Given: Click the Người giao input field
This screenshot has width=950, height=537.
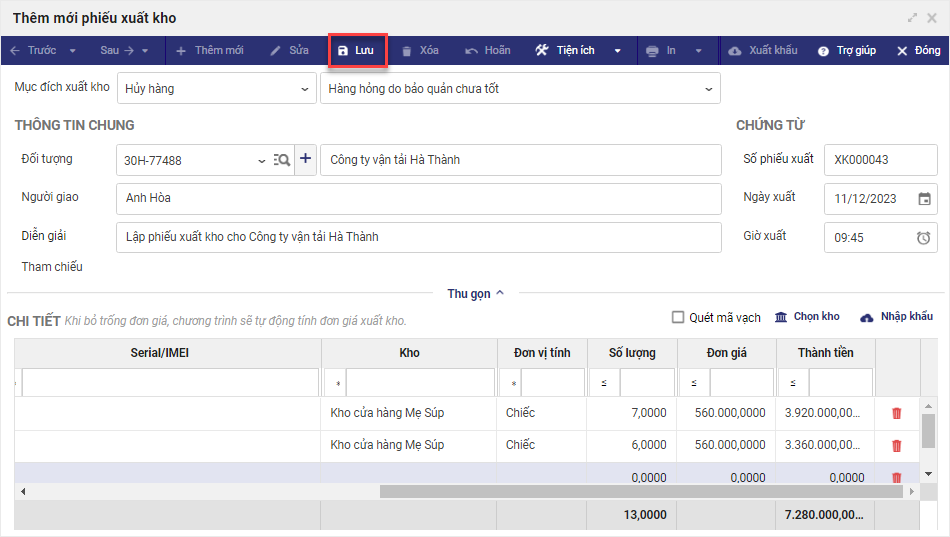Looking at the screenshot, I should (x=418, y=198).
